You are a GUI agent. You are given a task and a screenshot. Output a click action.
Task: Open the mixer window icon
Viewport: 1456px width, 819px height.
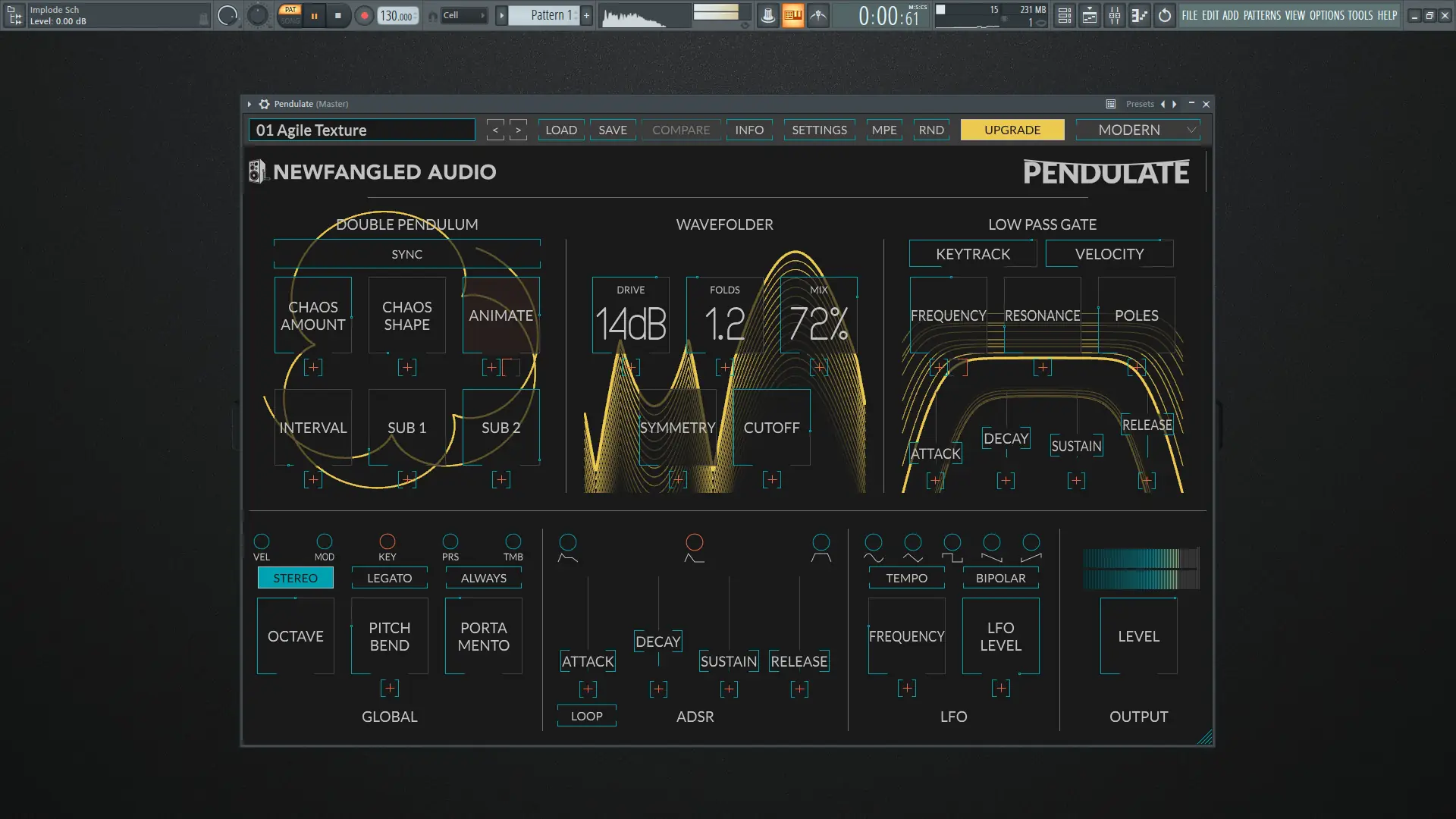1115,15
